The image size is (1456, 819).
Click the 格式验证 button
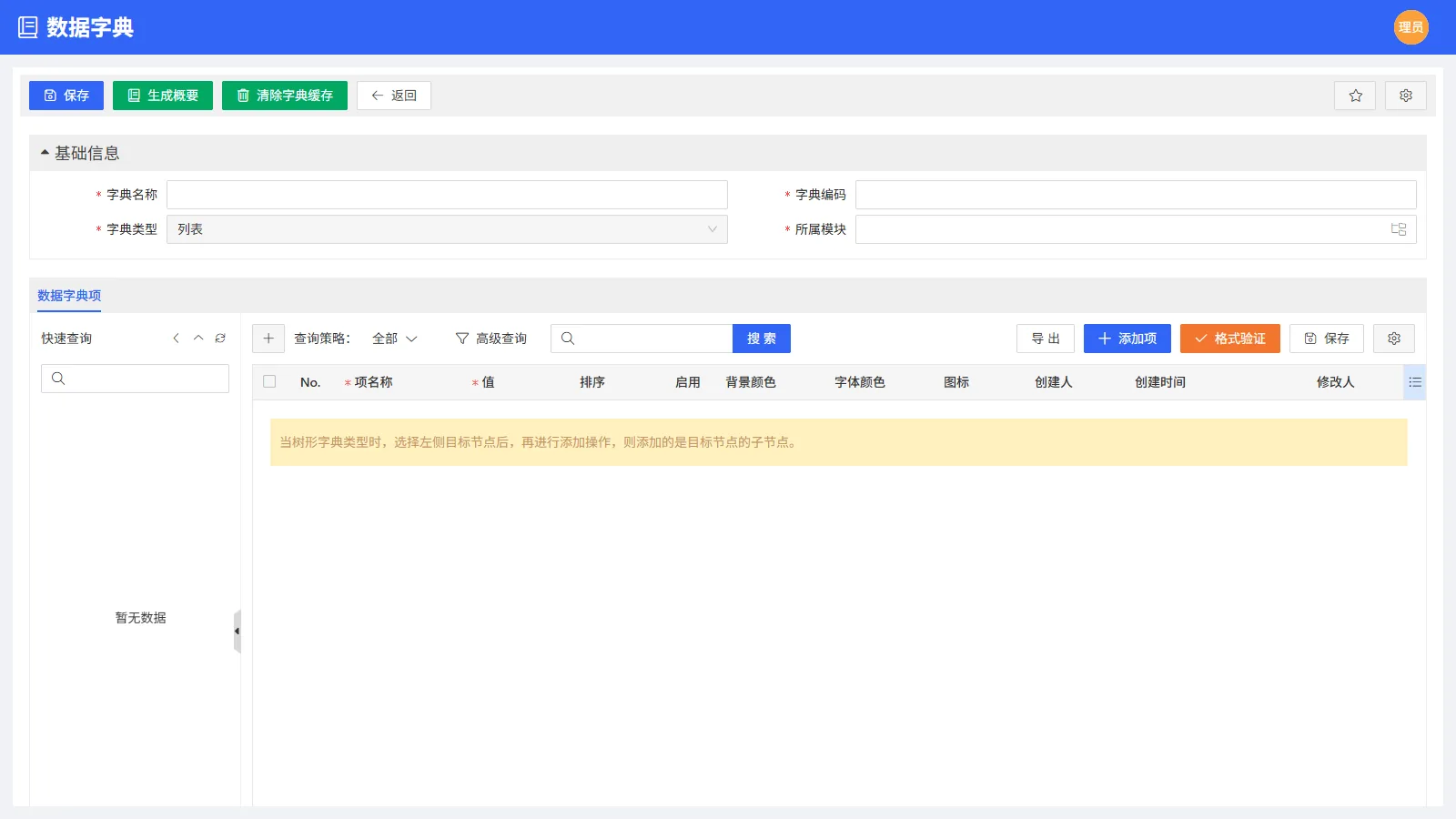pos(1230,339)
